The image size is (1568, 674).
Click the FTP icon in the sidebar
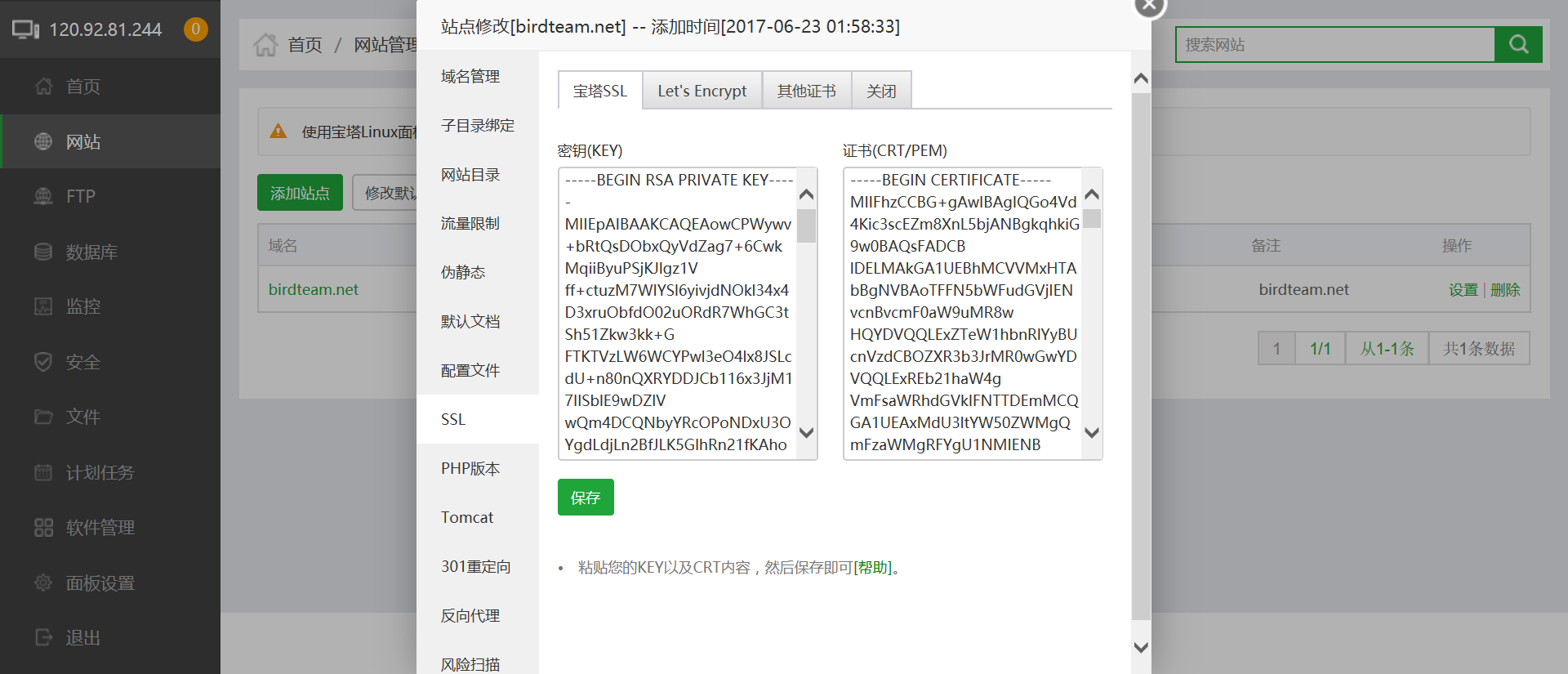click(43, 196)
